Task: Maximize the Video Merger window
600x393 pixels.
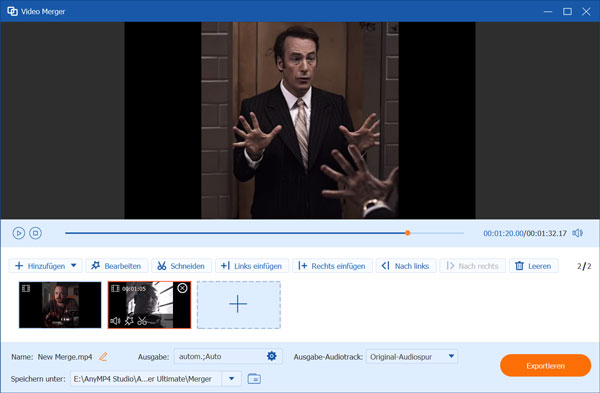Action: [x=567, y=11]
